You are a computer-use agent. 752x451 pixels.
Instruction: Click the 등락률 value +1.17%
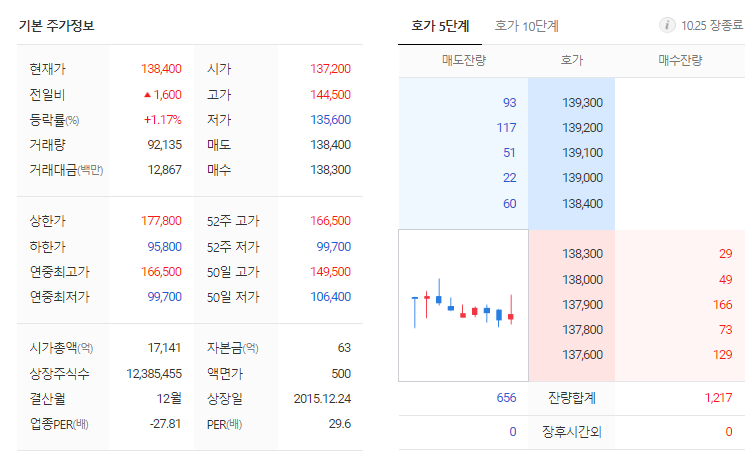(163, 120)
